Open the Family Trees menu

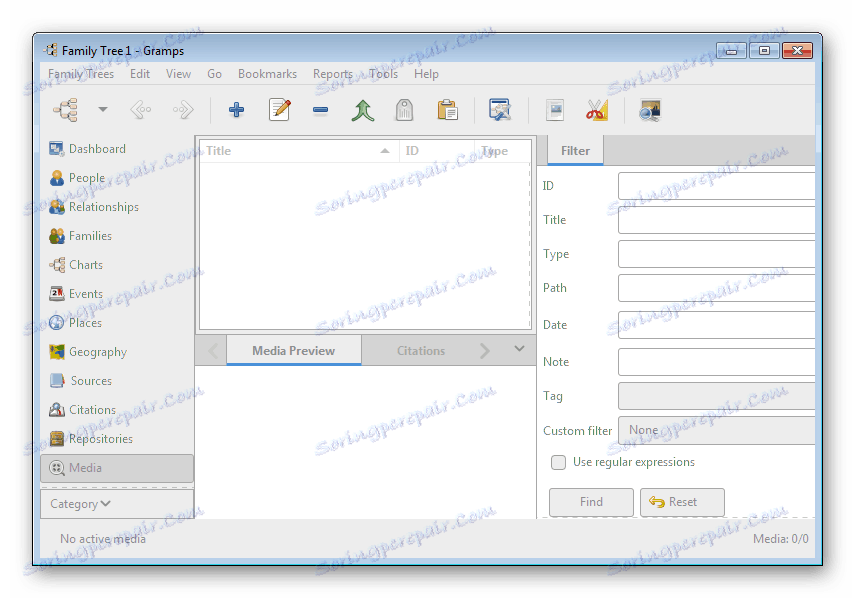point(81,74)
